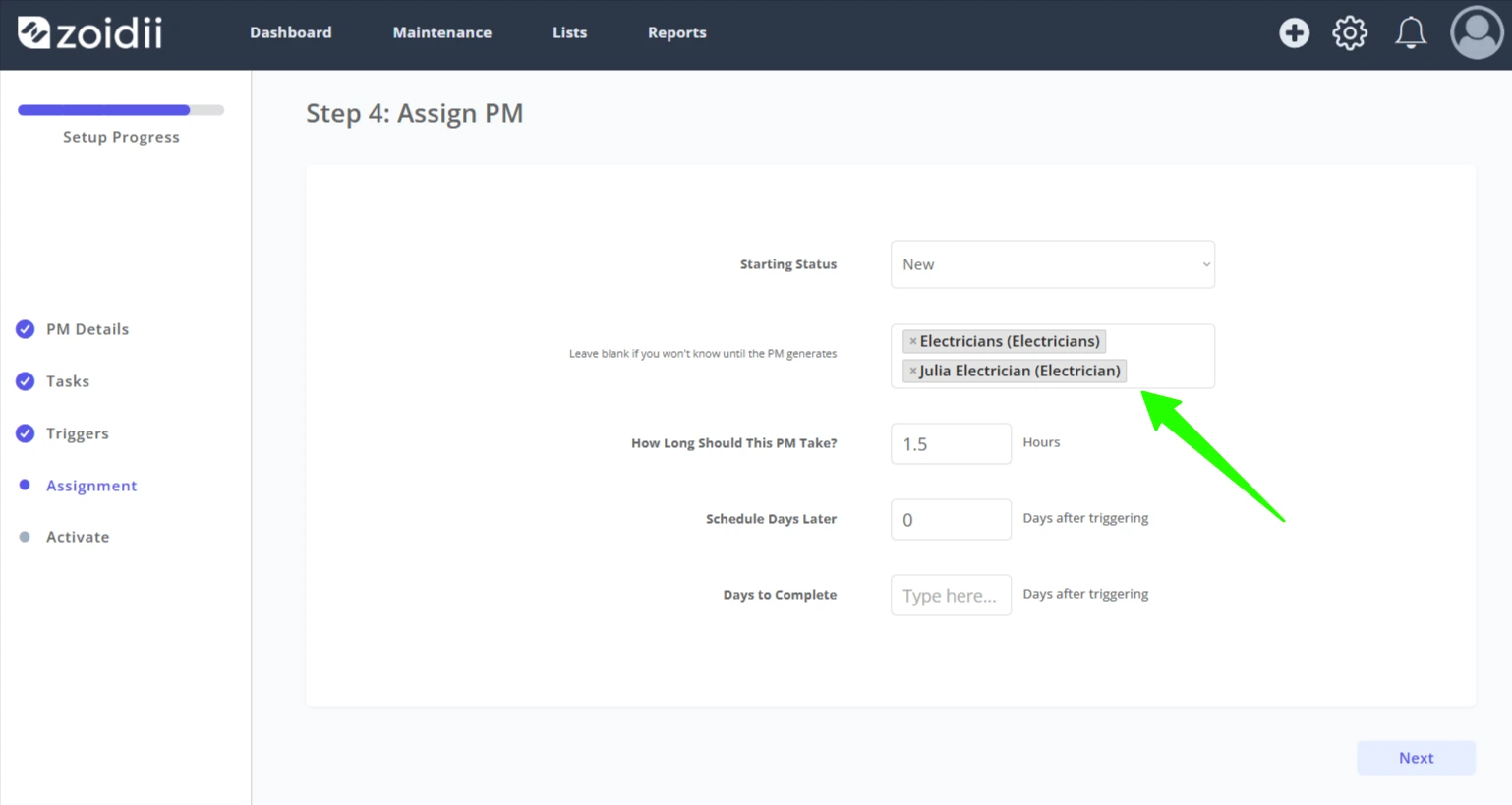Go to the Tasks step
The width and height of the screenshot is (1512, 805).
pos(68,381)
